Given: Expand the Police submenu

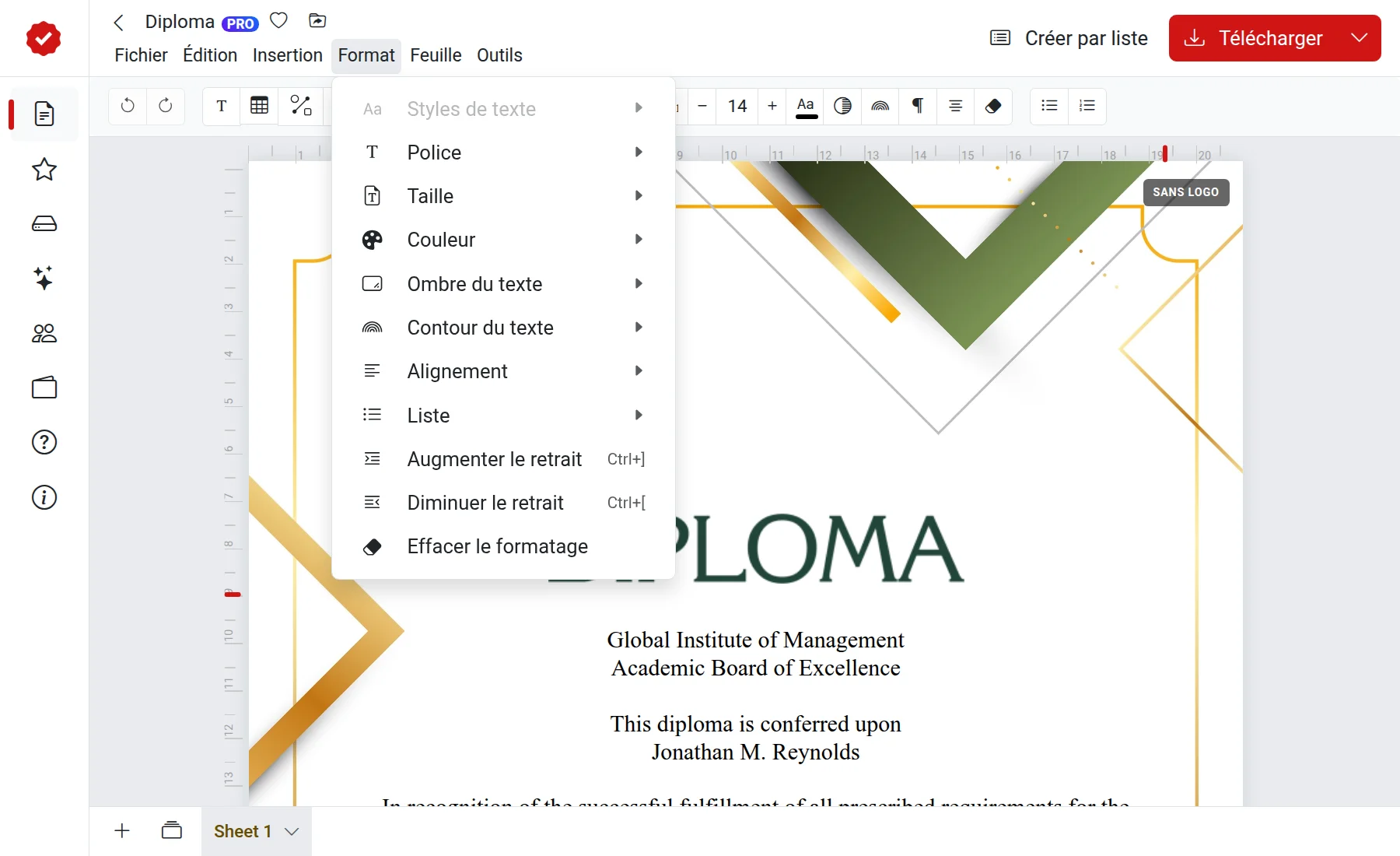Looking at the screenshot, I should tap(503, 153).
